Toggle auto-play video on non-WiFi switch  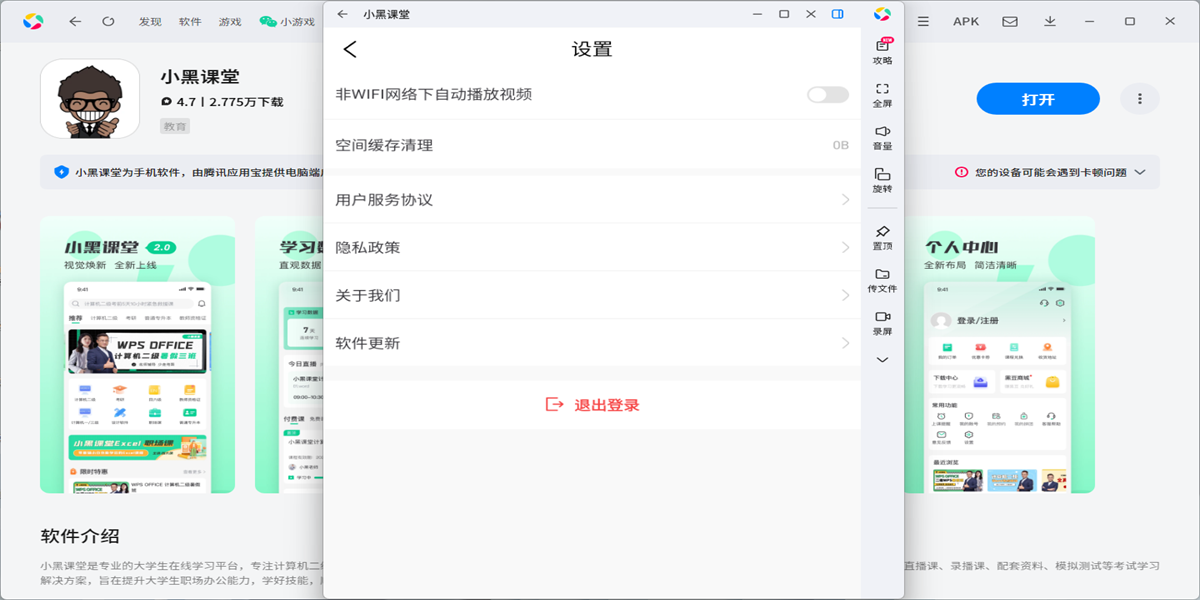coord(828,95)
